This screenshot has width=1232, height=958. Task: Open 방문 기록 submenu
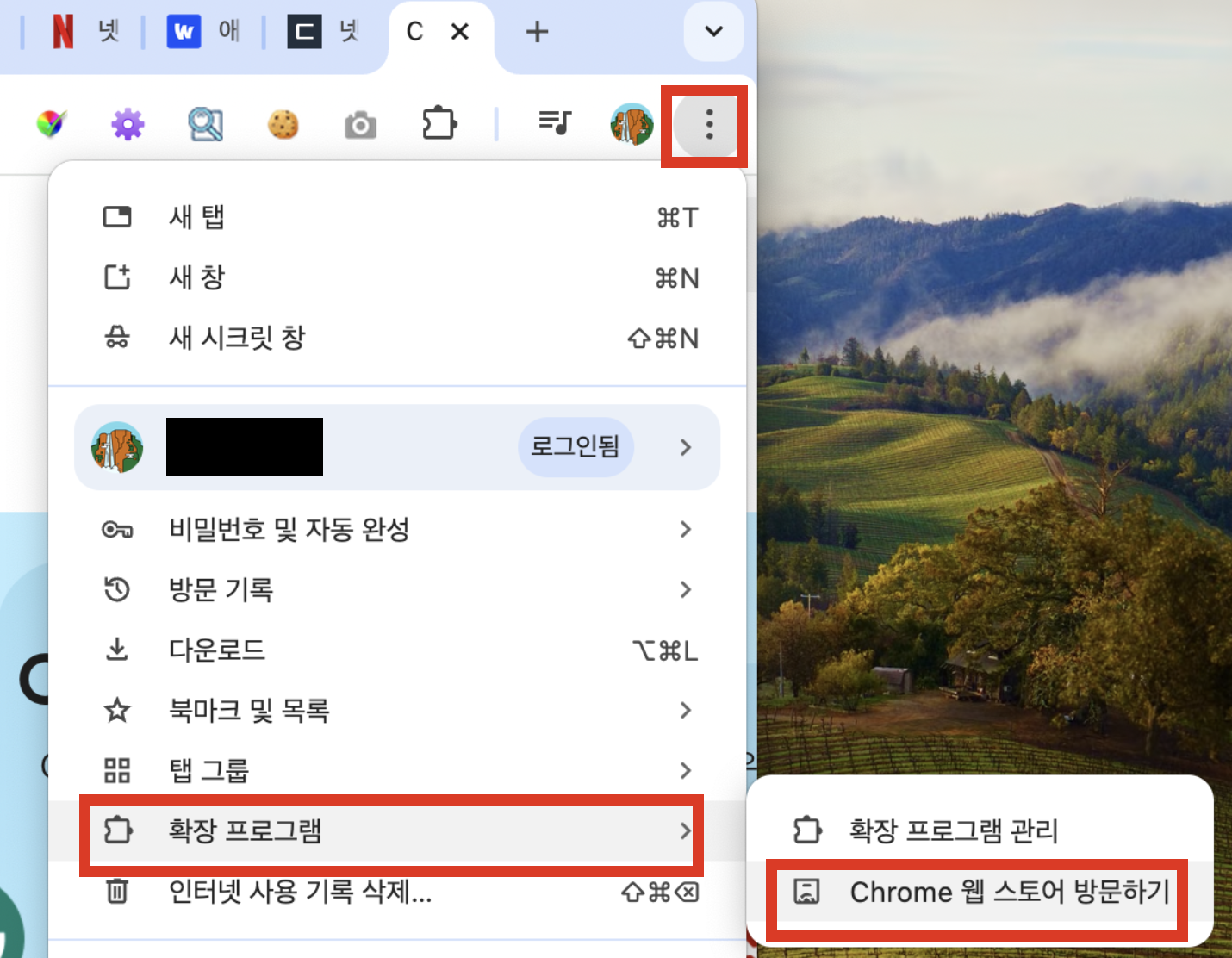pyautogui.click(x=397, y=589)
